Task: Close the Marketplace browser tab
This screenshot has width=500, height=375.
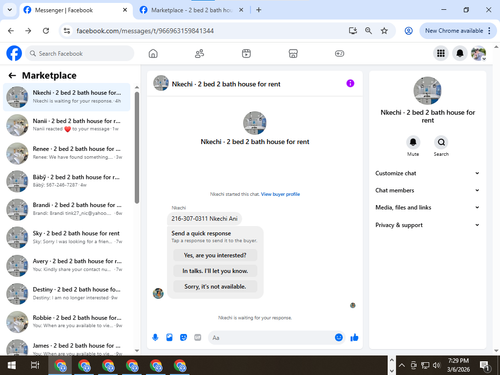Action: pos(241,10)
